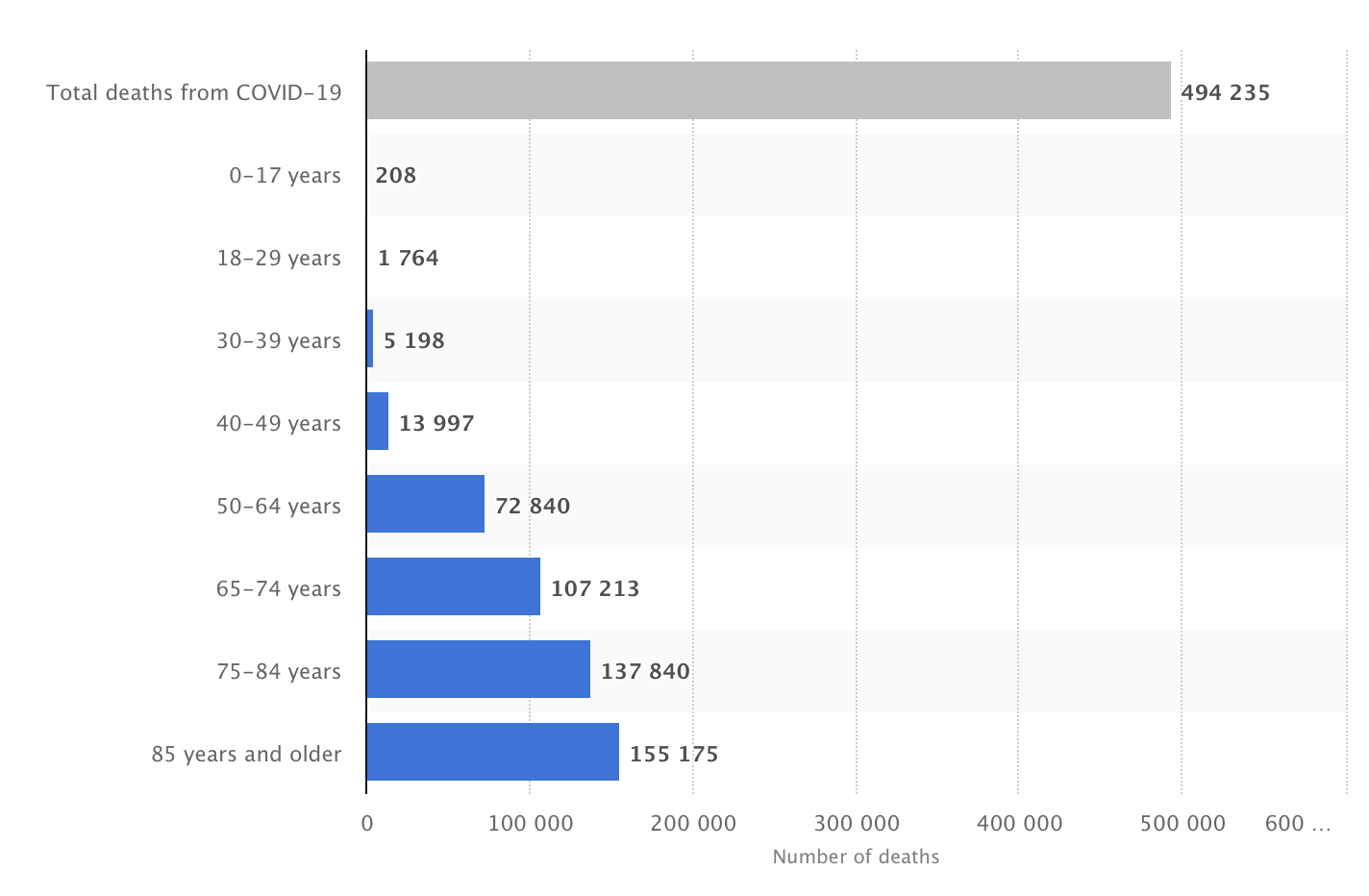Click the '65-74 years' category label
1369x896 pixels.
(x=279, y=589)
